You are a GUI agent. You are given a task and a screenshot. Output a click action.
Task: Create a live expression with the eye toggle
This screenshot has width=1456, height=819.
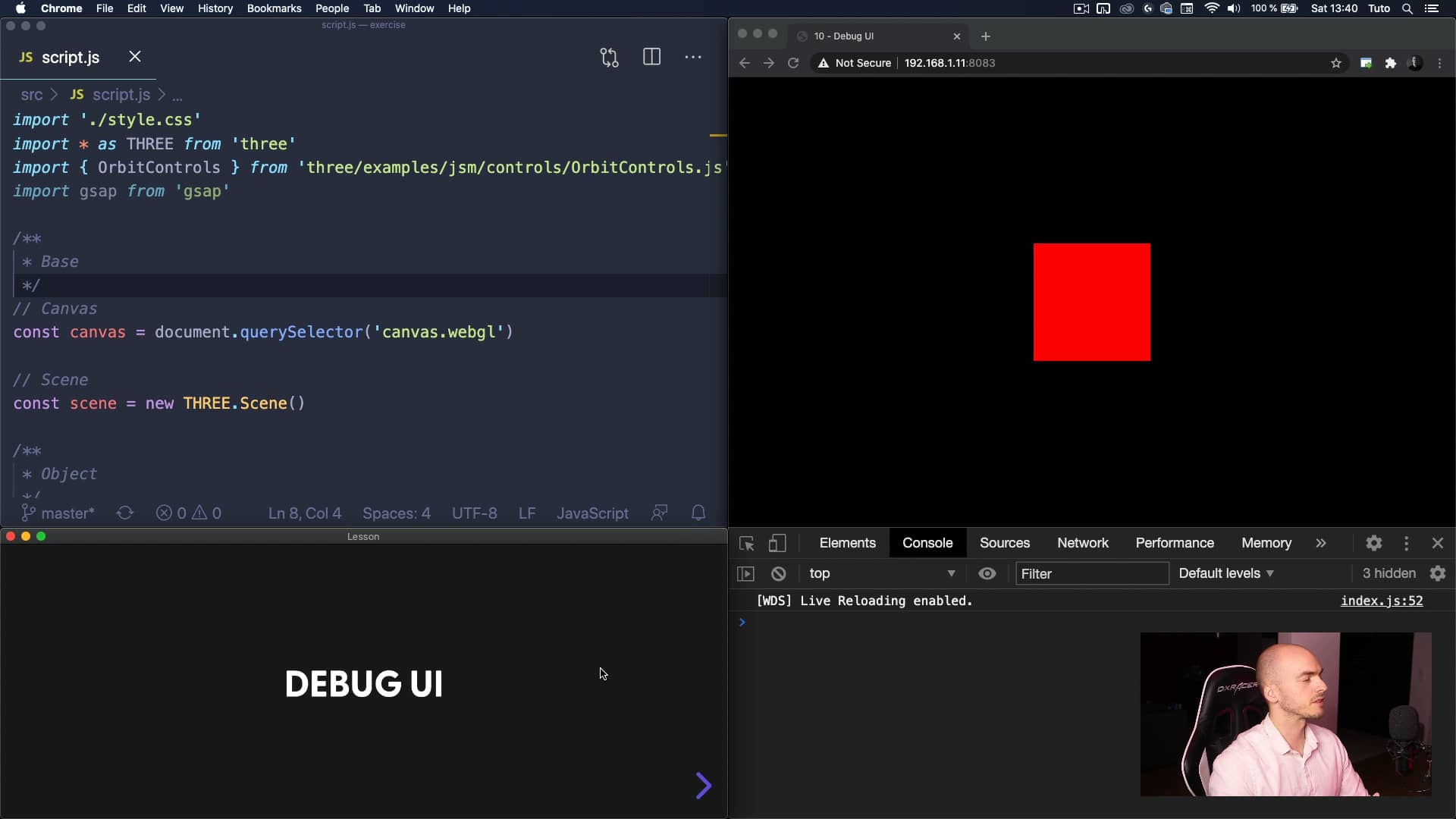click(x=987, y=574)
